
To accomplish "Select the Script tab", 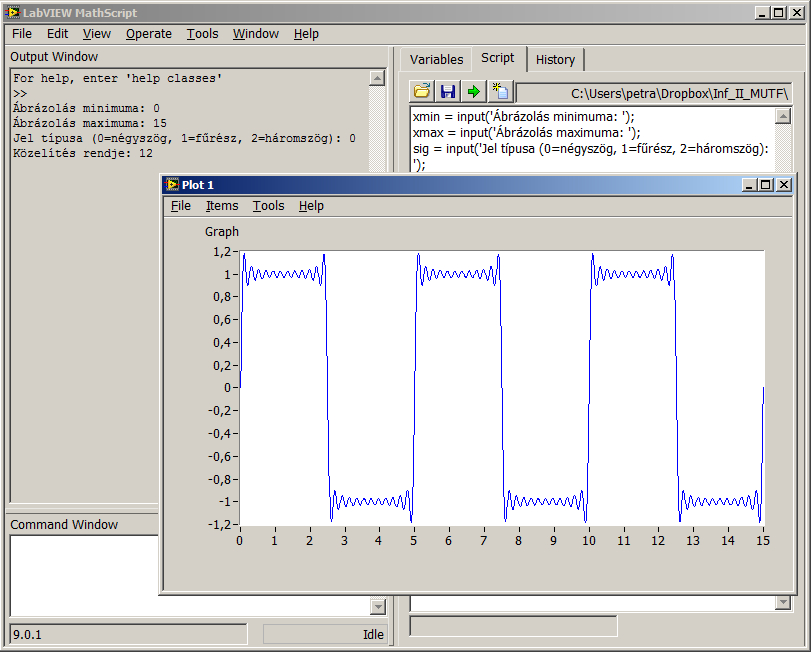I will tap(498, 58).
